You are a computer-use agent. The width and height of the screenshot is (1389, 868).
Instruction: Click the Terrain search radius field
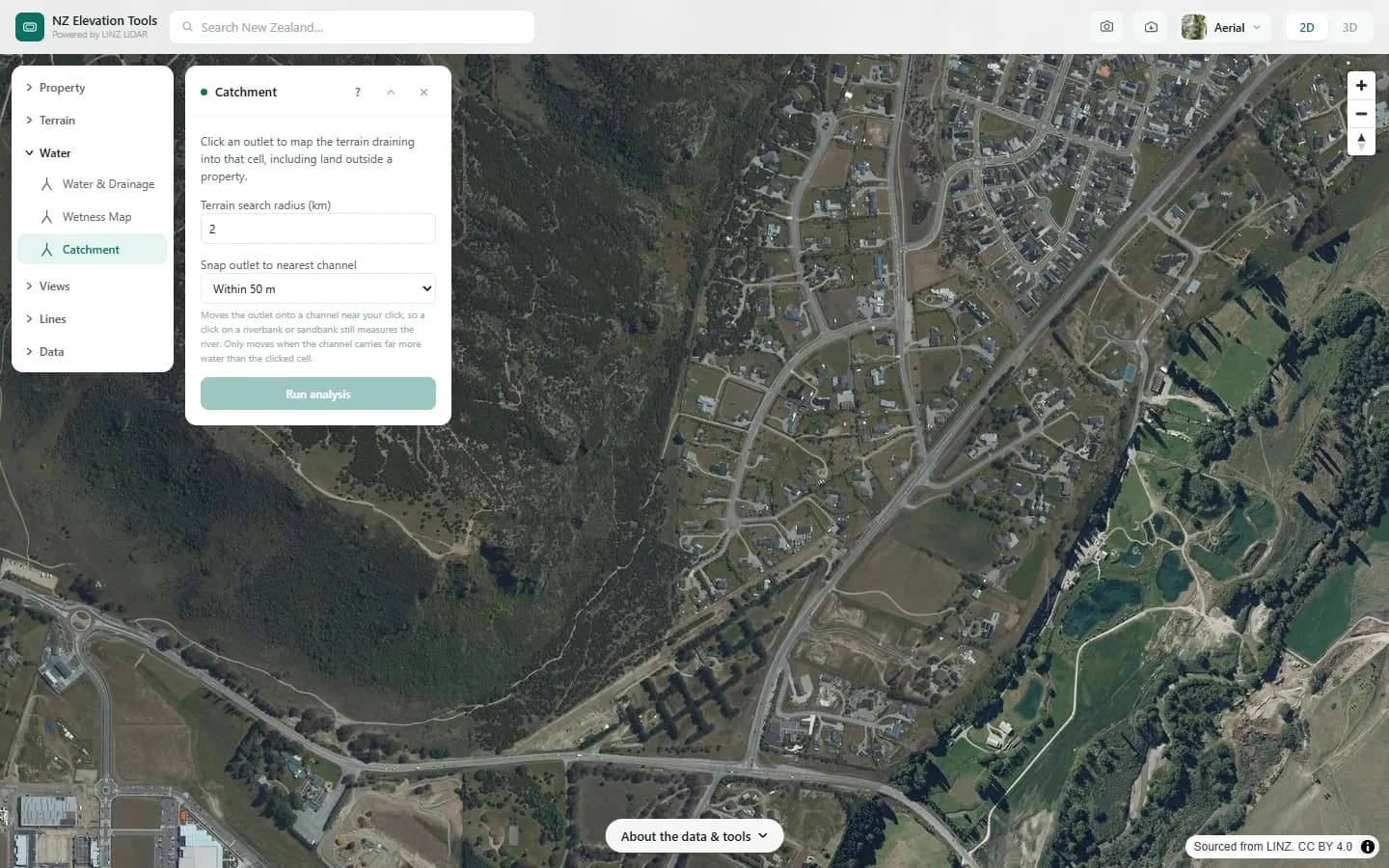(318, 229)
